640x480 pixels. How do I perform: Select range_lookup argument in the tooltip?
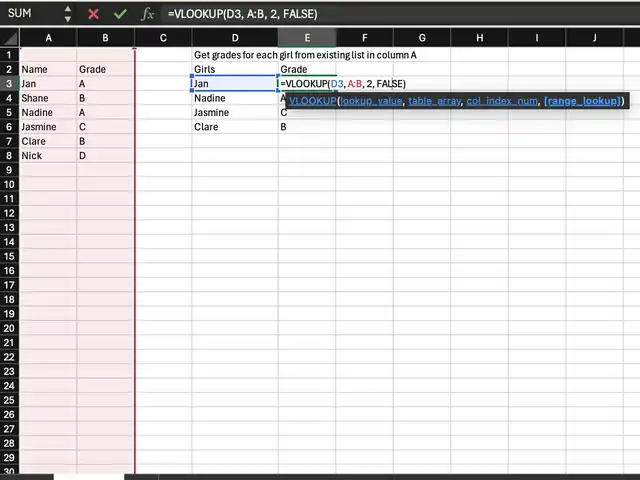point(582,101)
